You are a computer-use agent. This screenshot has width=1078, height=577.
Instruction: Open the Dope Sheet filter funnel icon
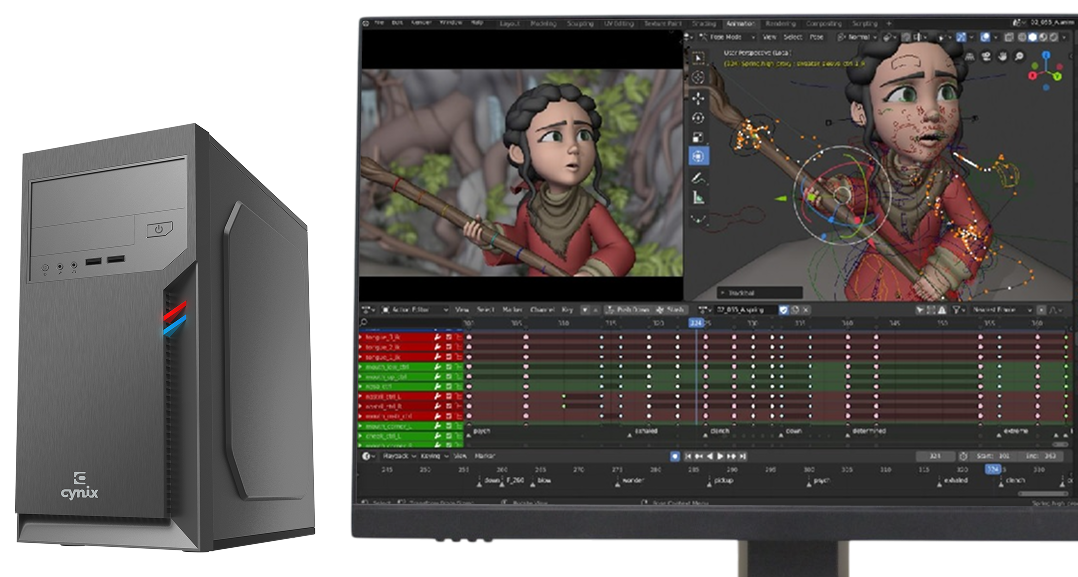tap(585, 310)
